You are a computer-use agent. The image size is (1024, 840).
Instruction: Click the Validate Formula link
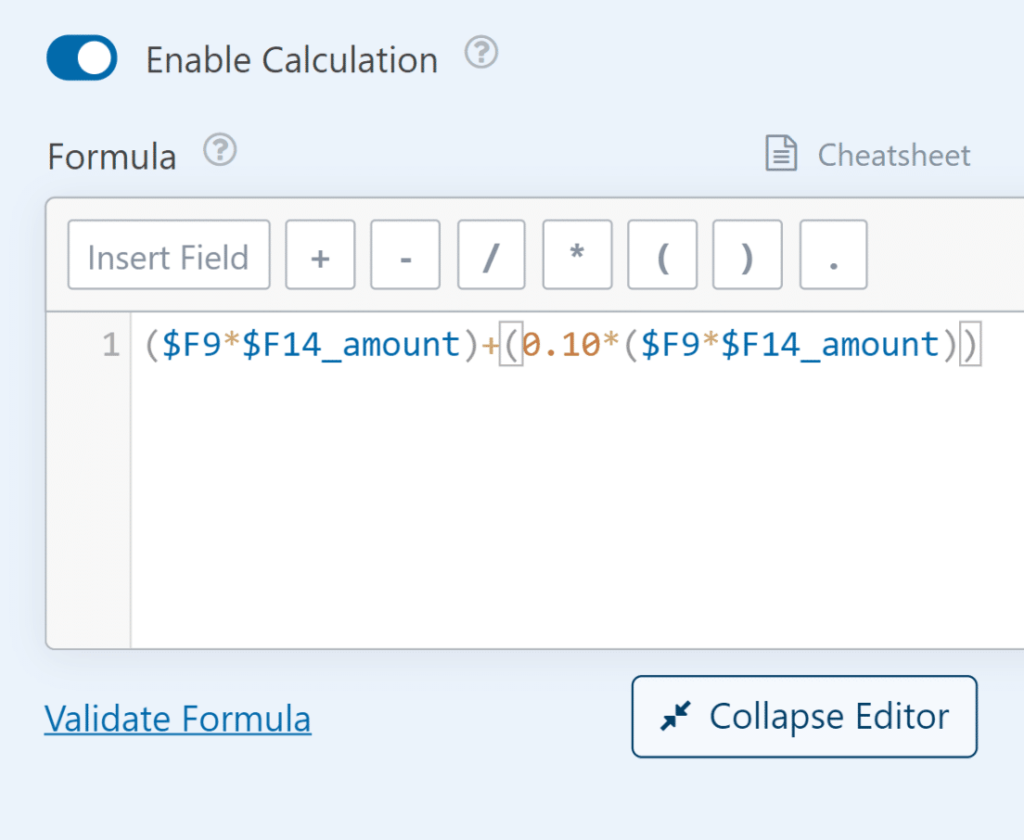pyautogui.click(x=177, y=718)
